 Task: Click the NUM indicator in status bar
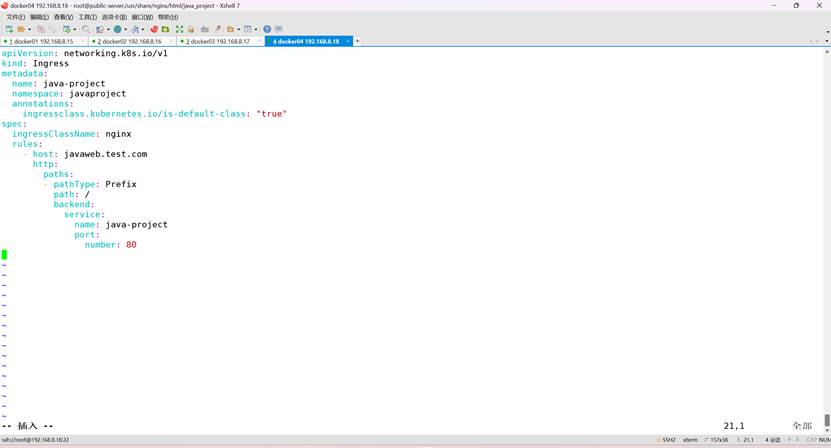[x=825, y=440]
